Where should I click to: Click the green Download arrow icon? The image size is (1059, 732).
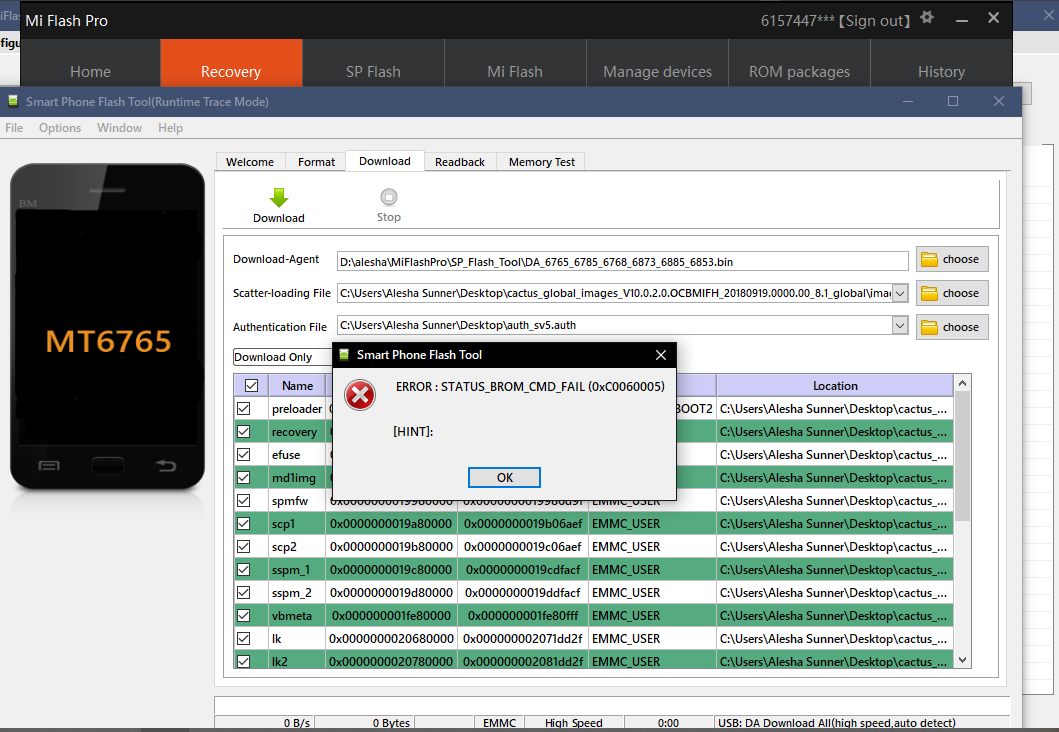tap(279, 198)
